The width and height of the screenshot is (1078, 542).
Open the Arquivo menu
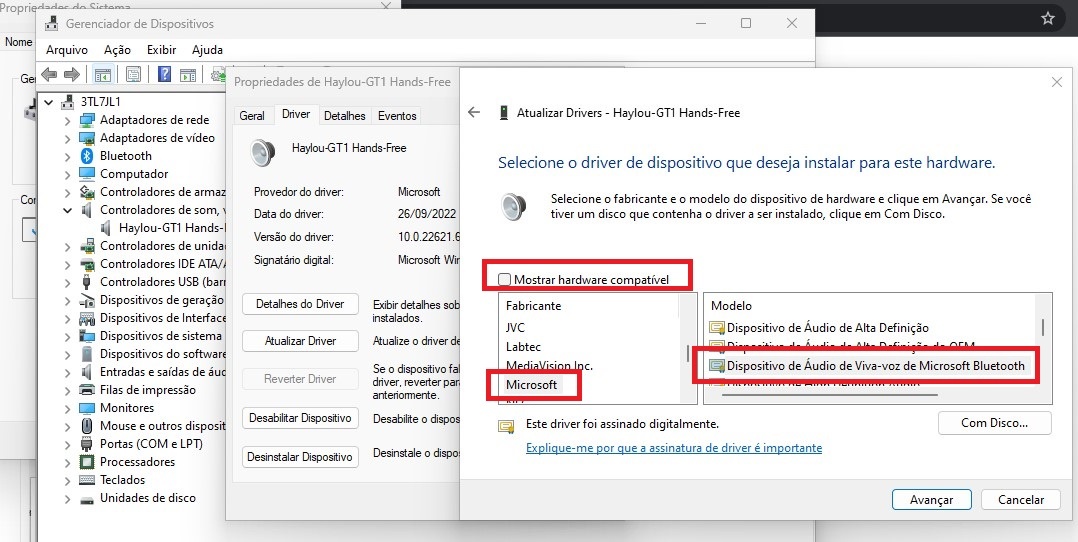click(67, 50)
